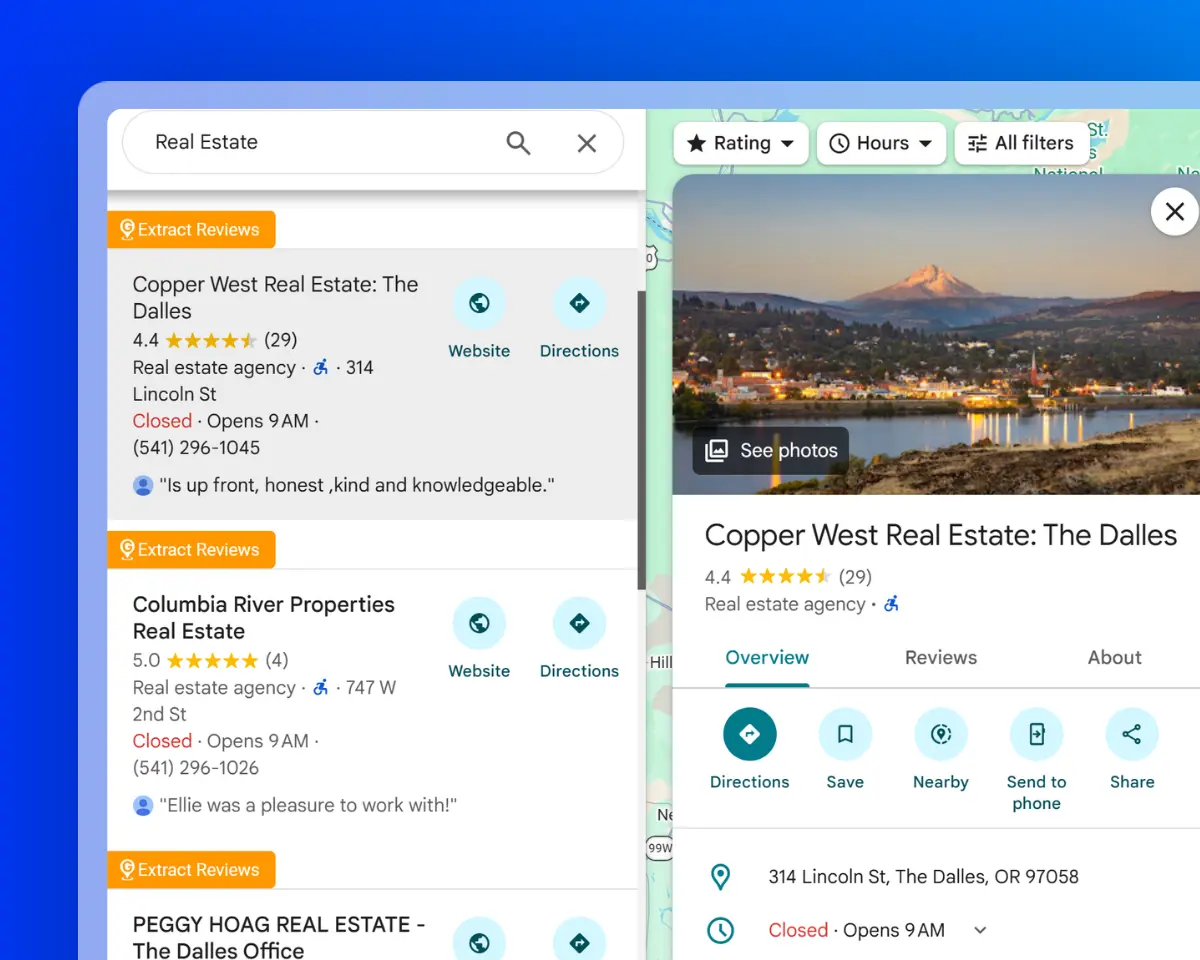The height and width of the screenshot is (960, 1200).
Task: Get Directions to Columbia River Properties
Action: tap(579, 624)
